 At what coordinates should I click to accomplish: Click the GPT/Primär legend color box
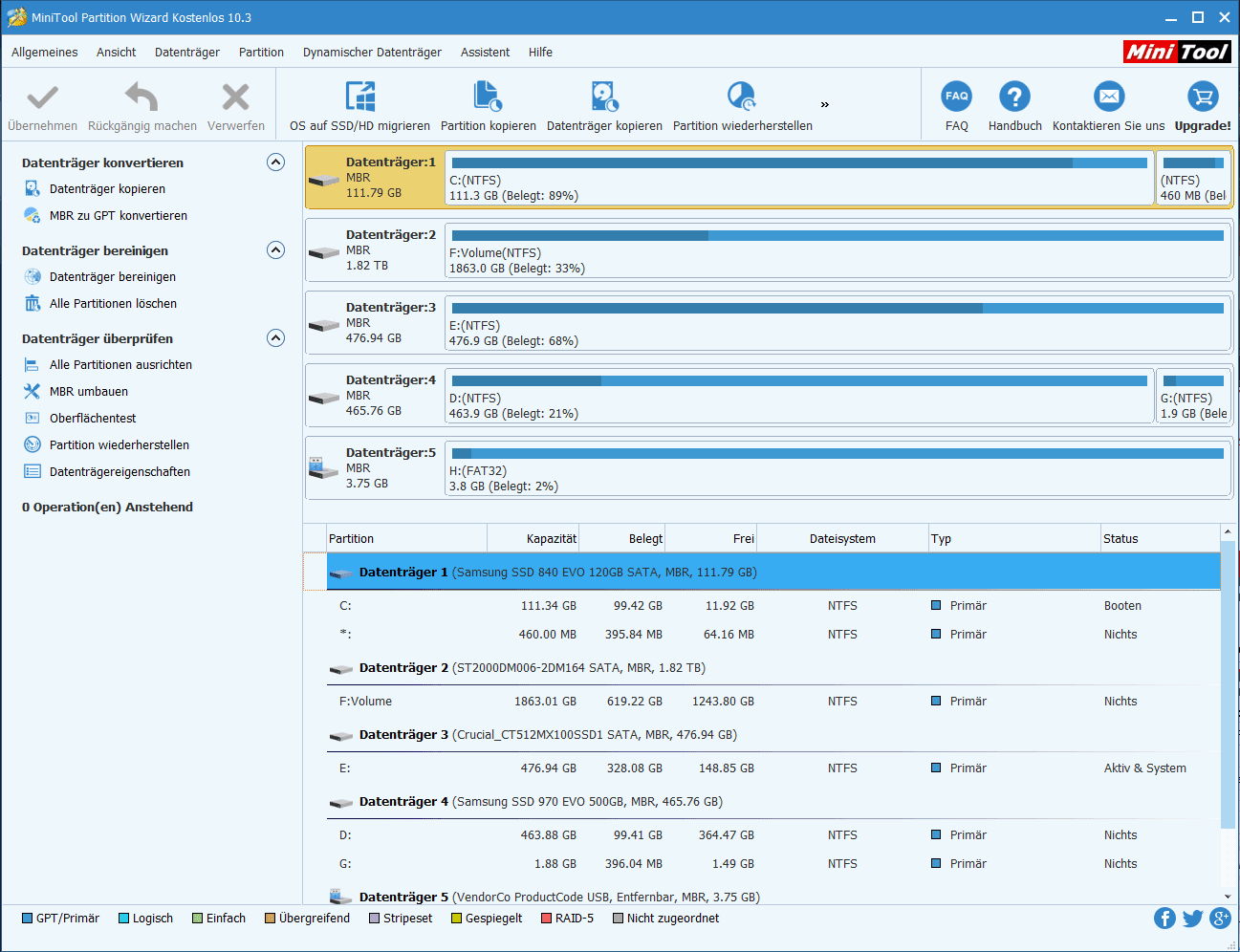click(27, 919)
